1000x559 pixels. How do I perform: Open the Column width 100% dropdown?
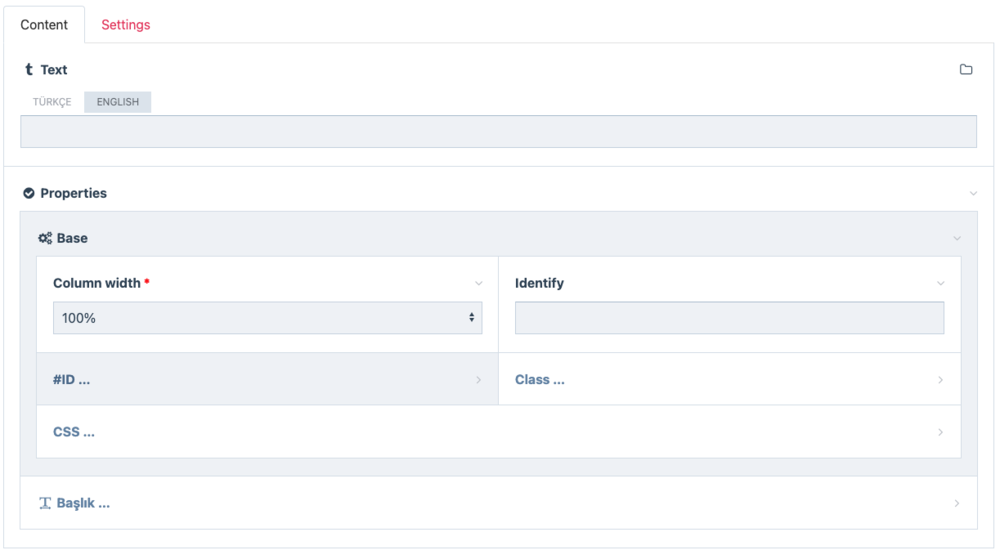[x=267, y=318]
